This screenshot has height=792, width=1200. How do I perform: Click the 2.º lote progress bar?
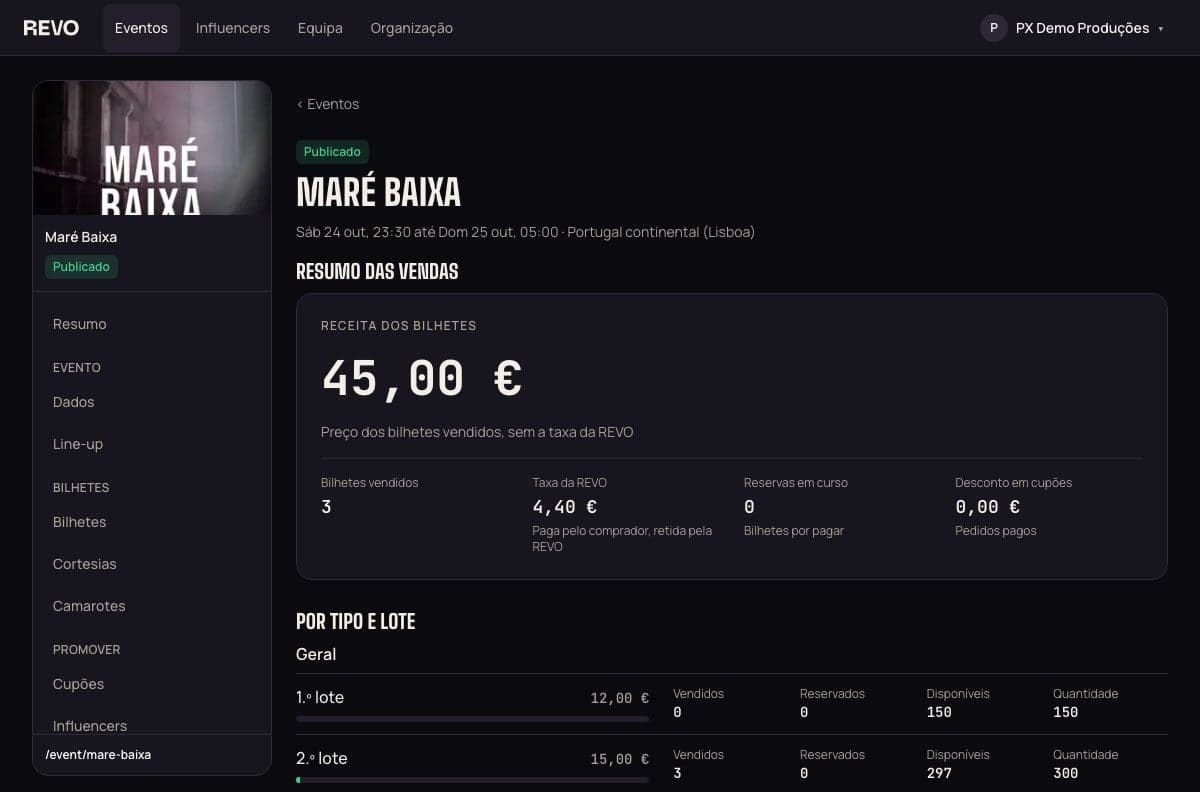[x=472, y=780]
